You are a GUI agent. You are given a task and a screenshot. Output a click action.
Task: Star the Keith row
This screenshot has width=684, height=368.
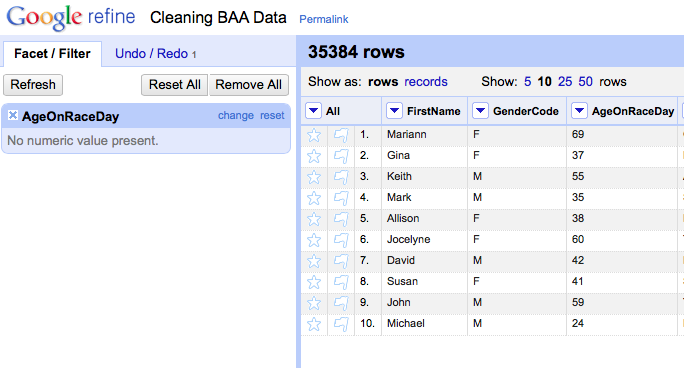(314, 177)
